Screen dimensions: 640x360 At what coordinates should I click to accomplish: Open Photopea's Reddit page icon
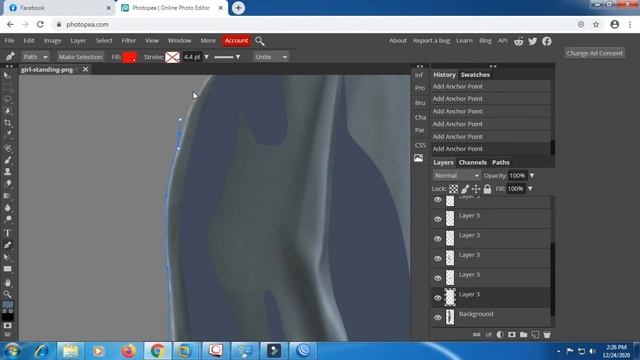tap(519, 41)
